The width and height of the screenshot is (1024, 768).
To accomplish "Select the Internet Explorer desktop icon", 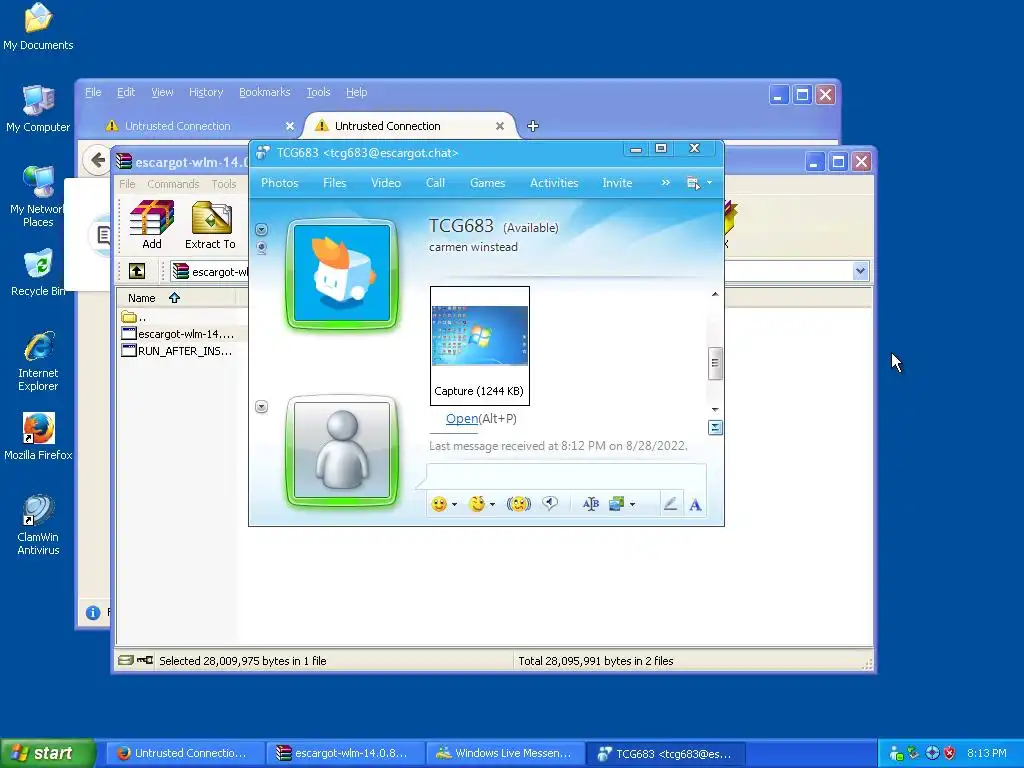I will point(38,362).
